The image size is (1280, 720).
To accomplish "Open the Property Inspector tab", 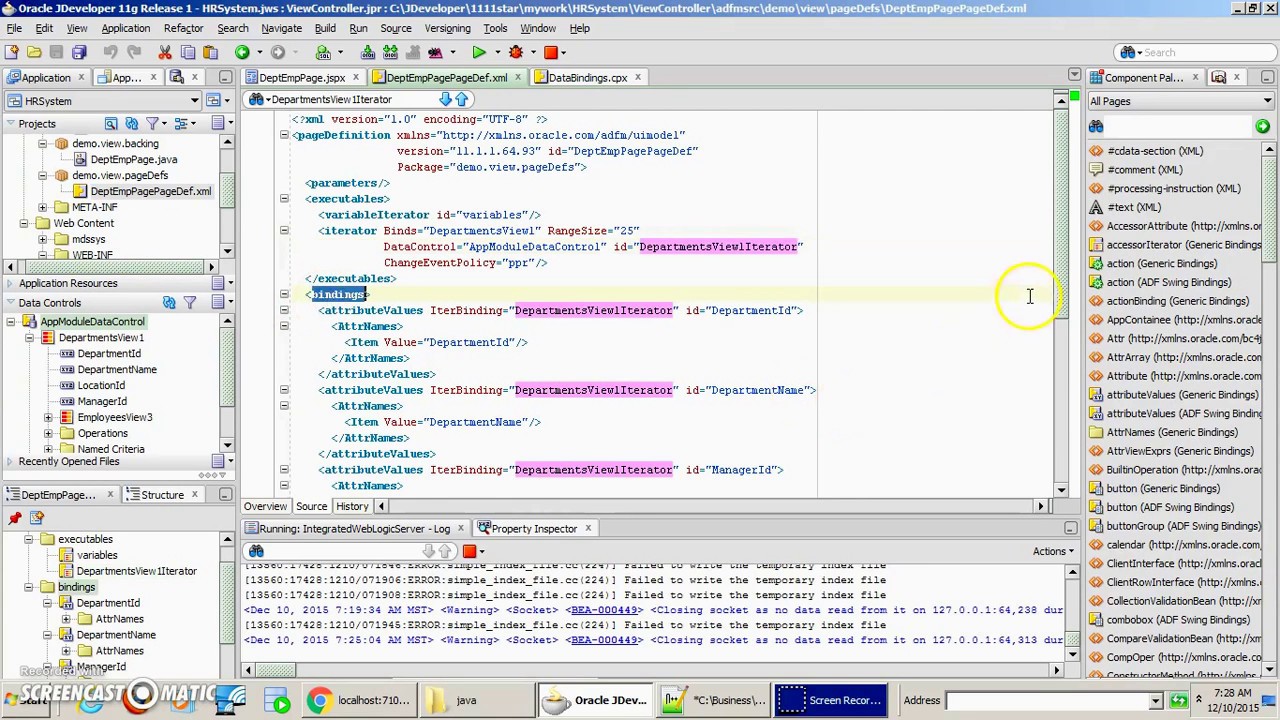I will [x=534, y=528].
